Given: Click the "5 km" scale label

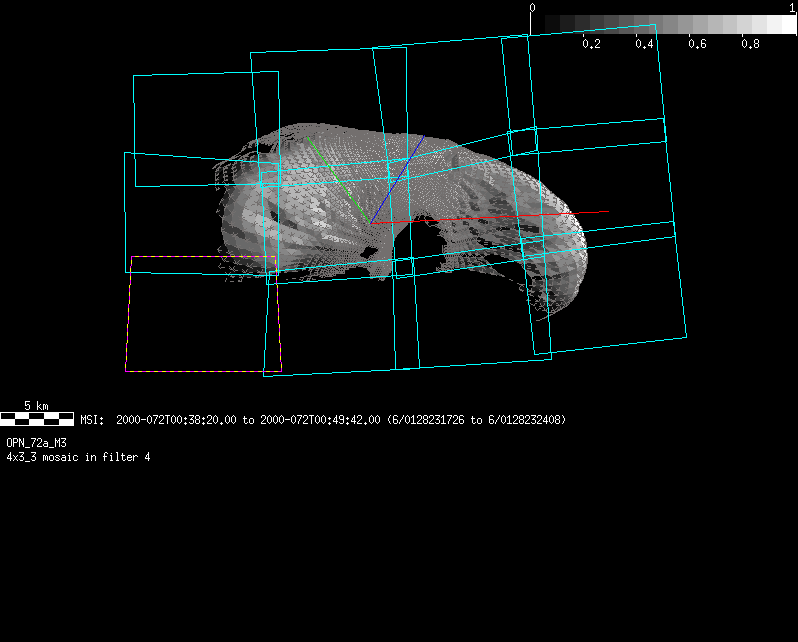Looking at the screenshot, I should 36,406.
